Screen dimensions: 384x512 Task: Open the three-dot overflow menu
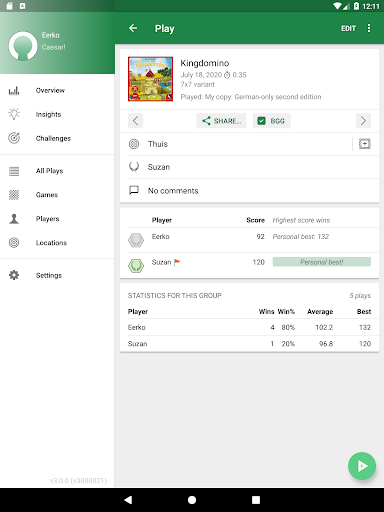[369, 28]
